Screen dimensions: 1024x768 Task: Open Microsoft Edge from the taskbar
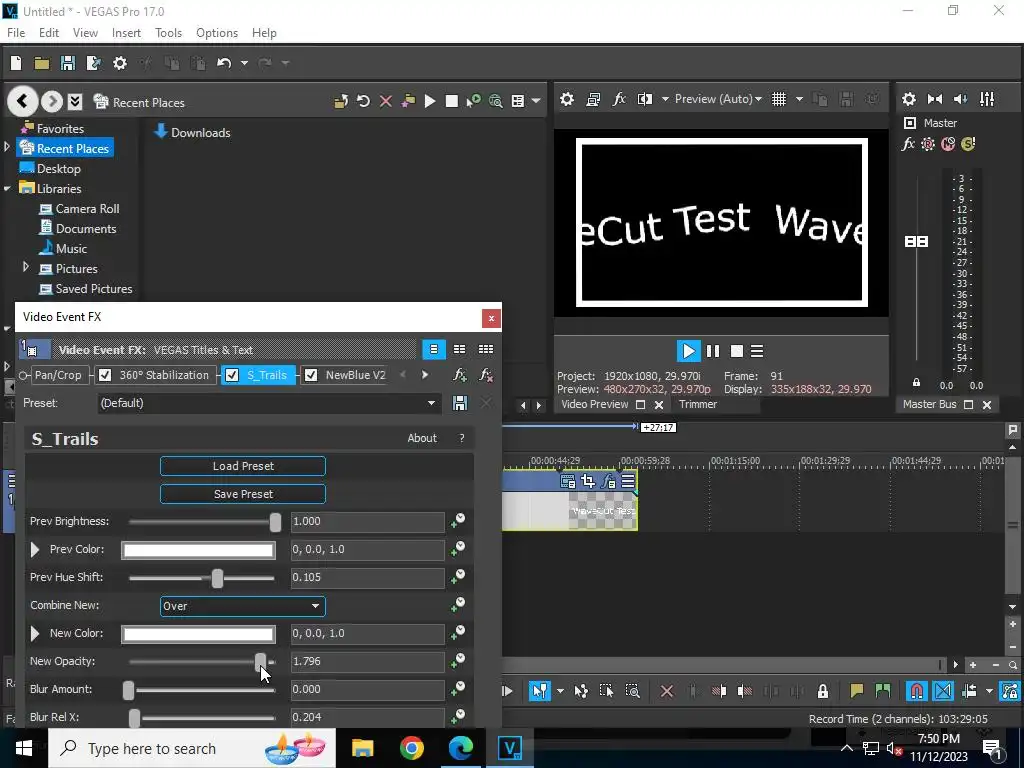point(460,748)
